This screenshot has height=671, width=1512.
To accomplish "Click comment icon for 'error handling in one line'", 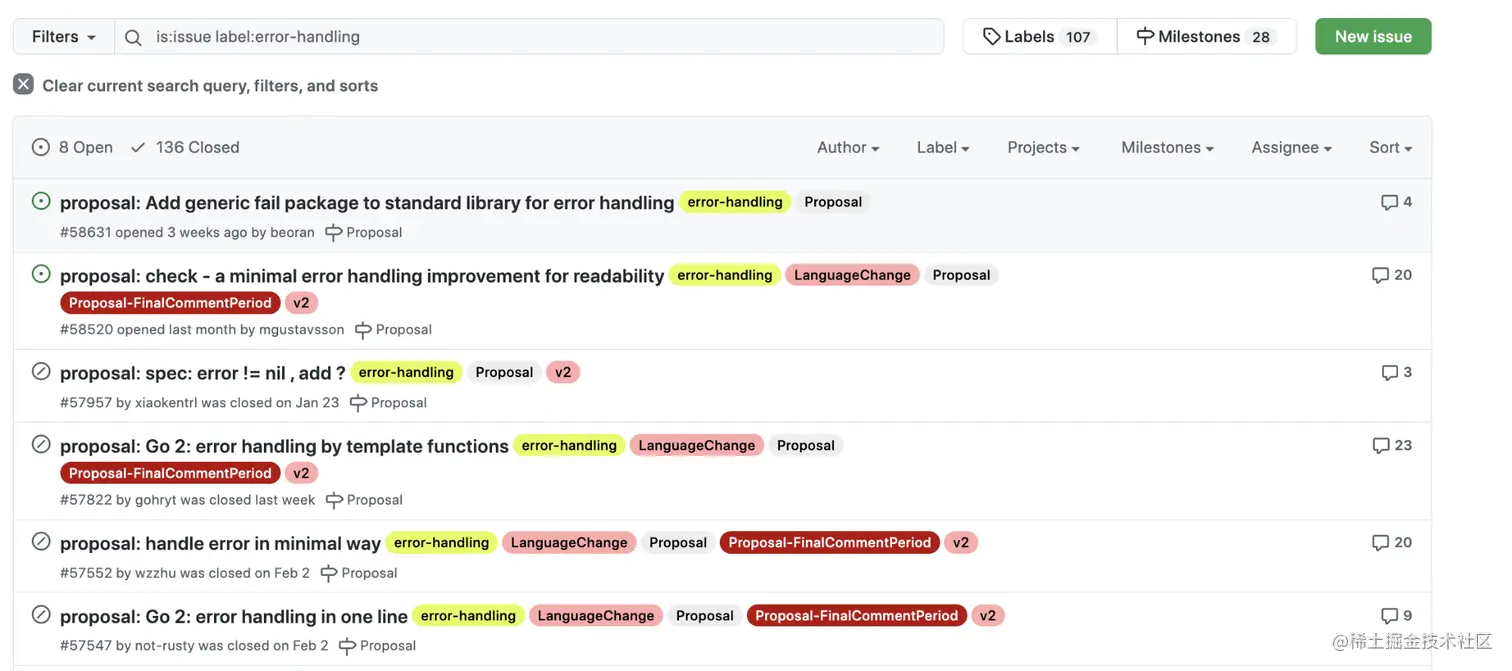I will coord(1389,616).
